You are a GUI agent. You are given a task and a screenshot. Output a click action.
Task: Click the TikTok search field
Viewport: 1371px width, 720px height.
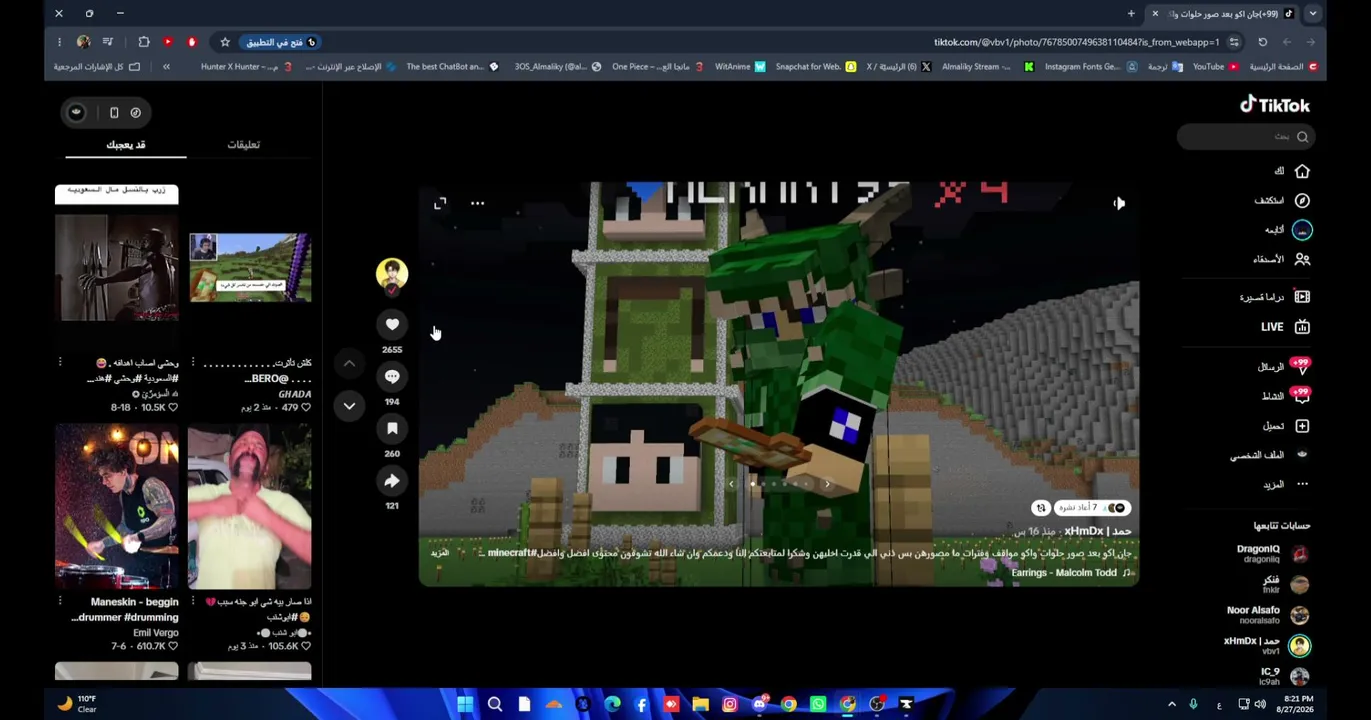pos(1245,137)
